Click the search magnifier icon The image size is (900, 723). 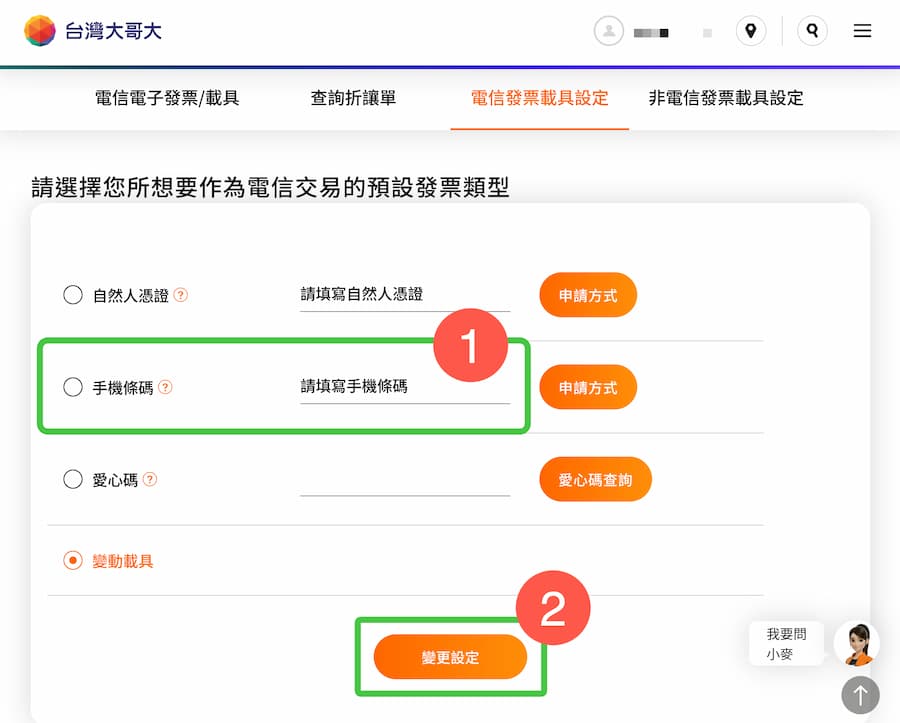[x=812, y=31]
